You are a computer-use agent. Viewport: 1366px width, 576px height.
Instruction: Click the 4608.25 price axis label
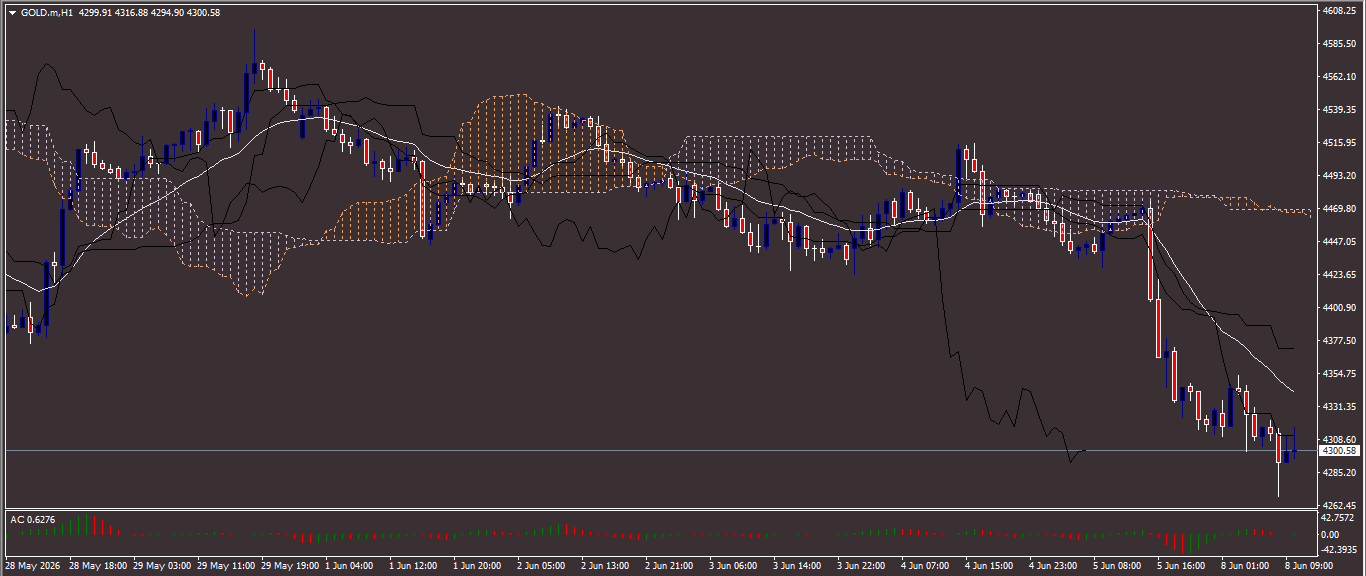(x=1337, y=11)
